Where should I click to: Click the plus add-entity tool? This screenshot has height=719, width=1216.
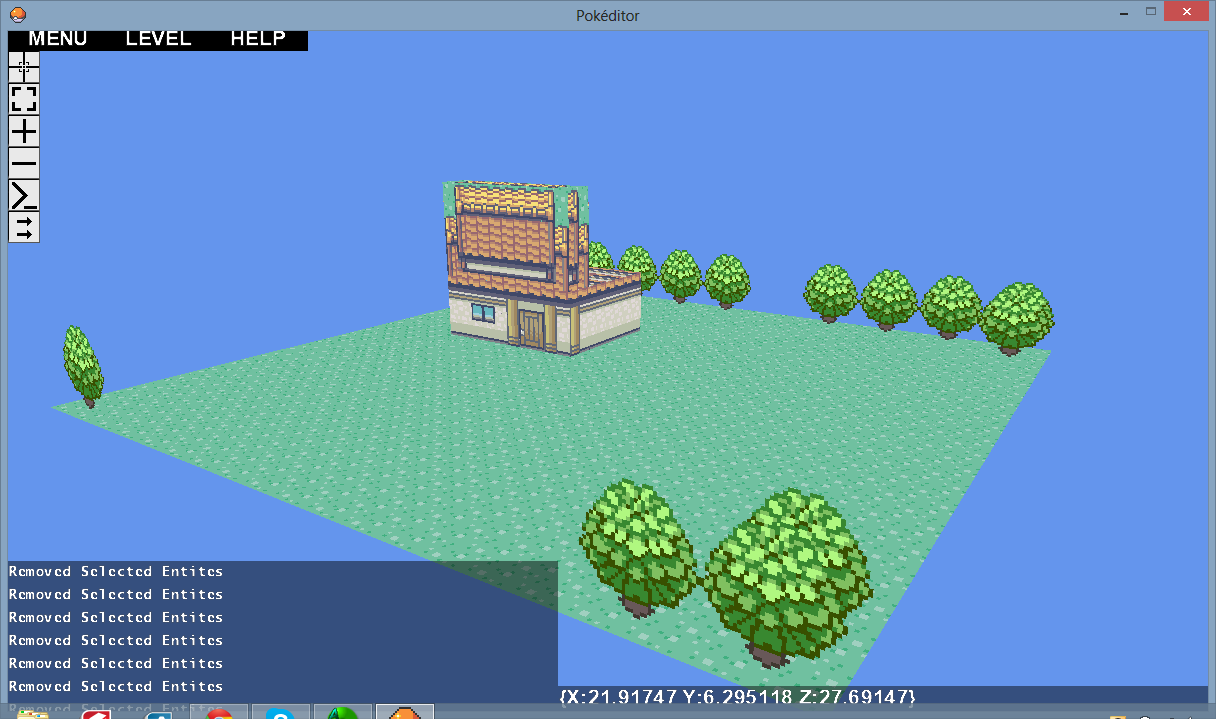click(24, 131)
